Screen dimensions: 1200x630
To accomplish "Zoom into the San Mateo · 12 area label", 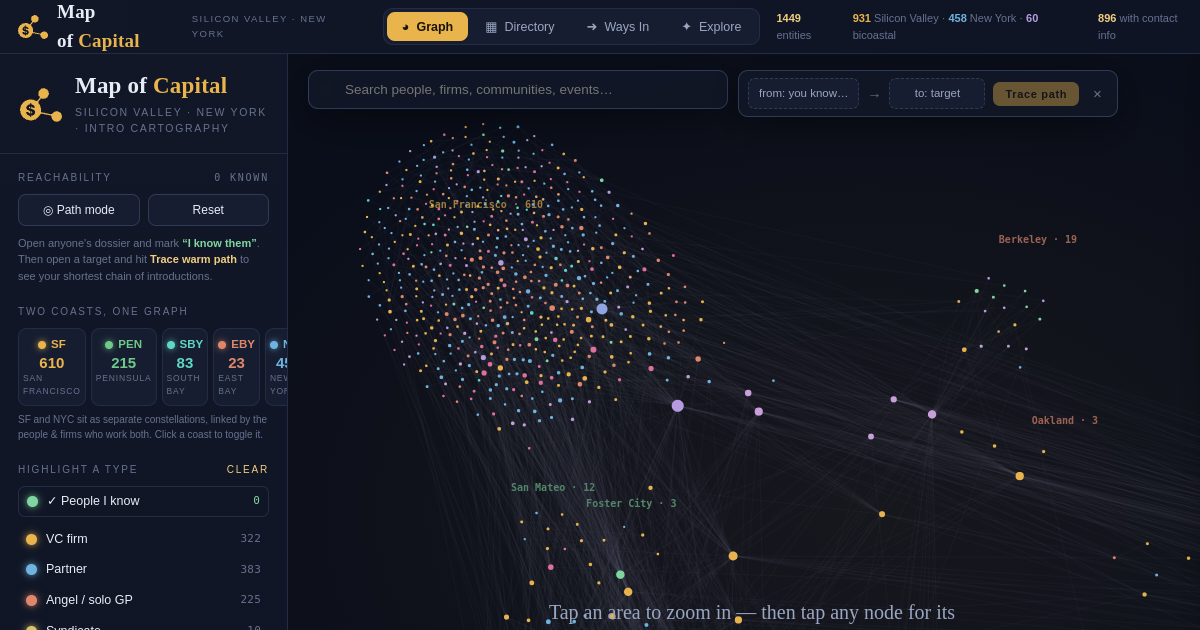I will tap(553, 487).
